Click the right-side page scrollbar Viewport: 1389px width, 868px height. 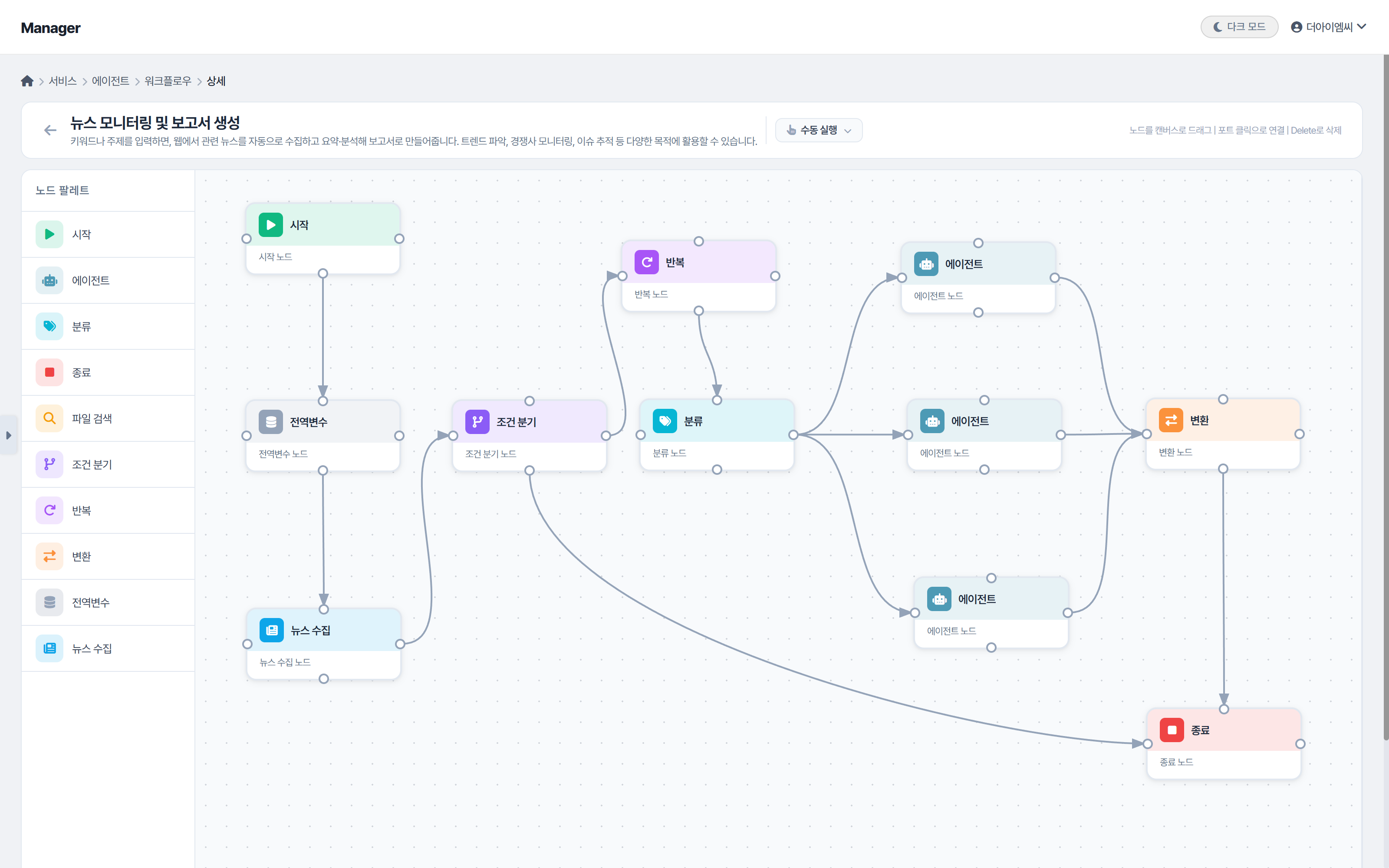click(x=1385, y=402)
